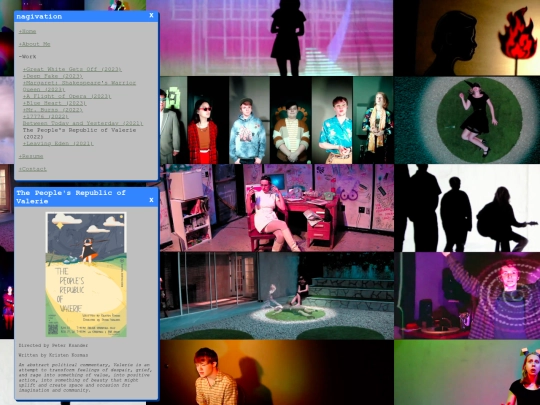Open the pink office woman at desk photo
Viewport: 540px width, 405px height.
point(277,208)
